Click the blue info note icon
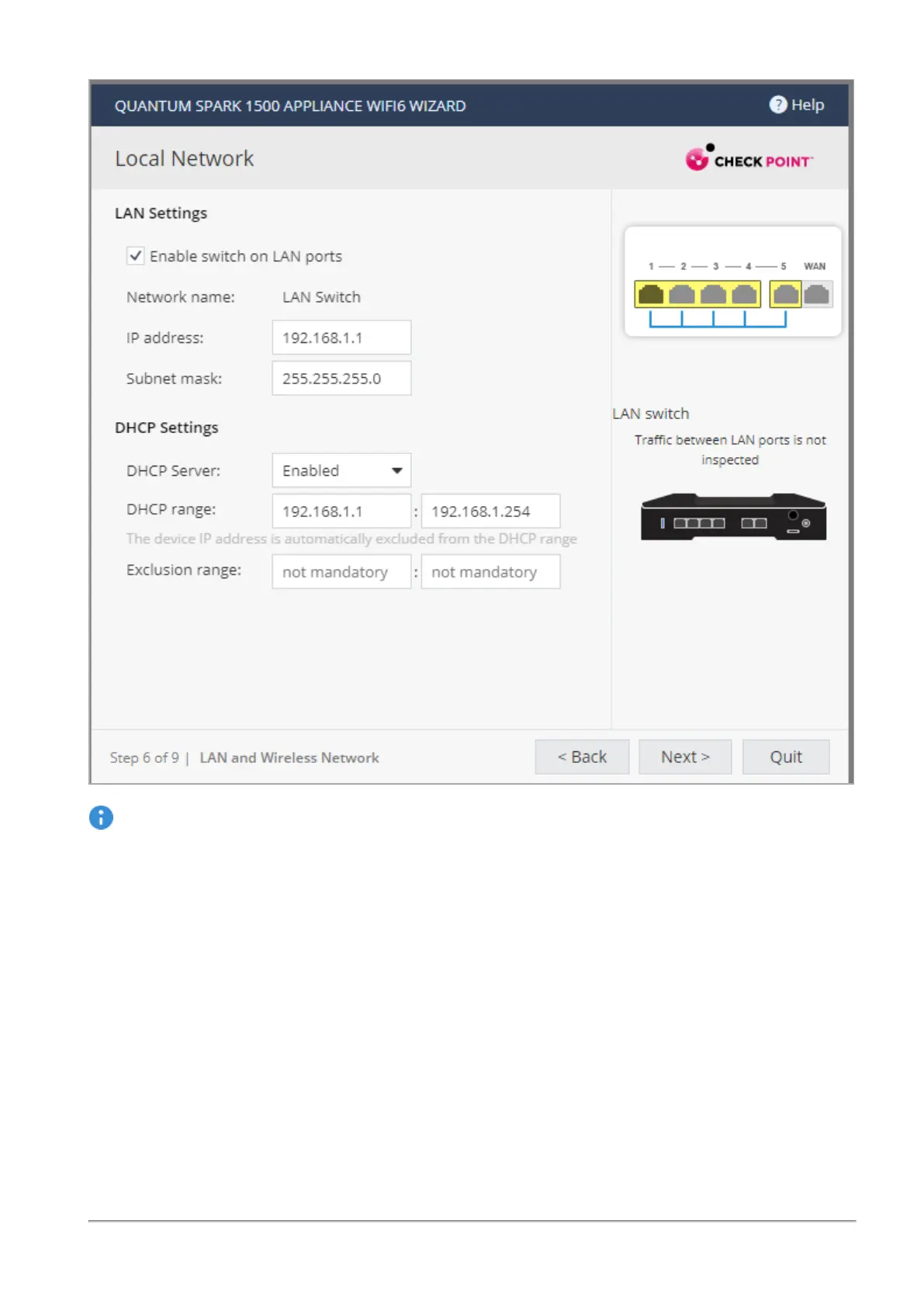The width and height of the screenshot is (924, 1307). [101, 817]
